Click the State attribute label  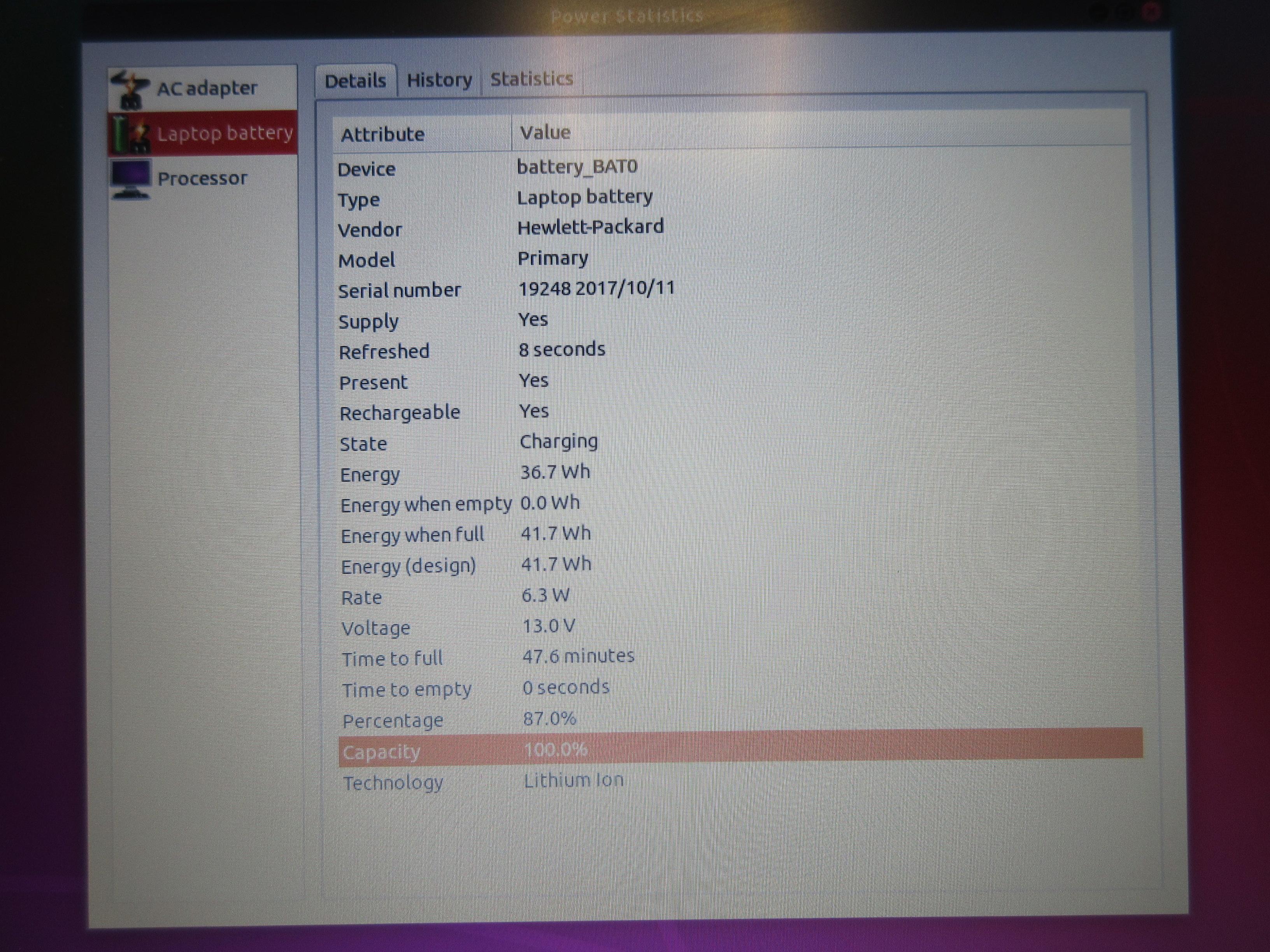(x=363, y=444)
